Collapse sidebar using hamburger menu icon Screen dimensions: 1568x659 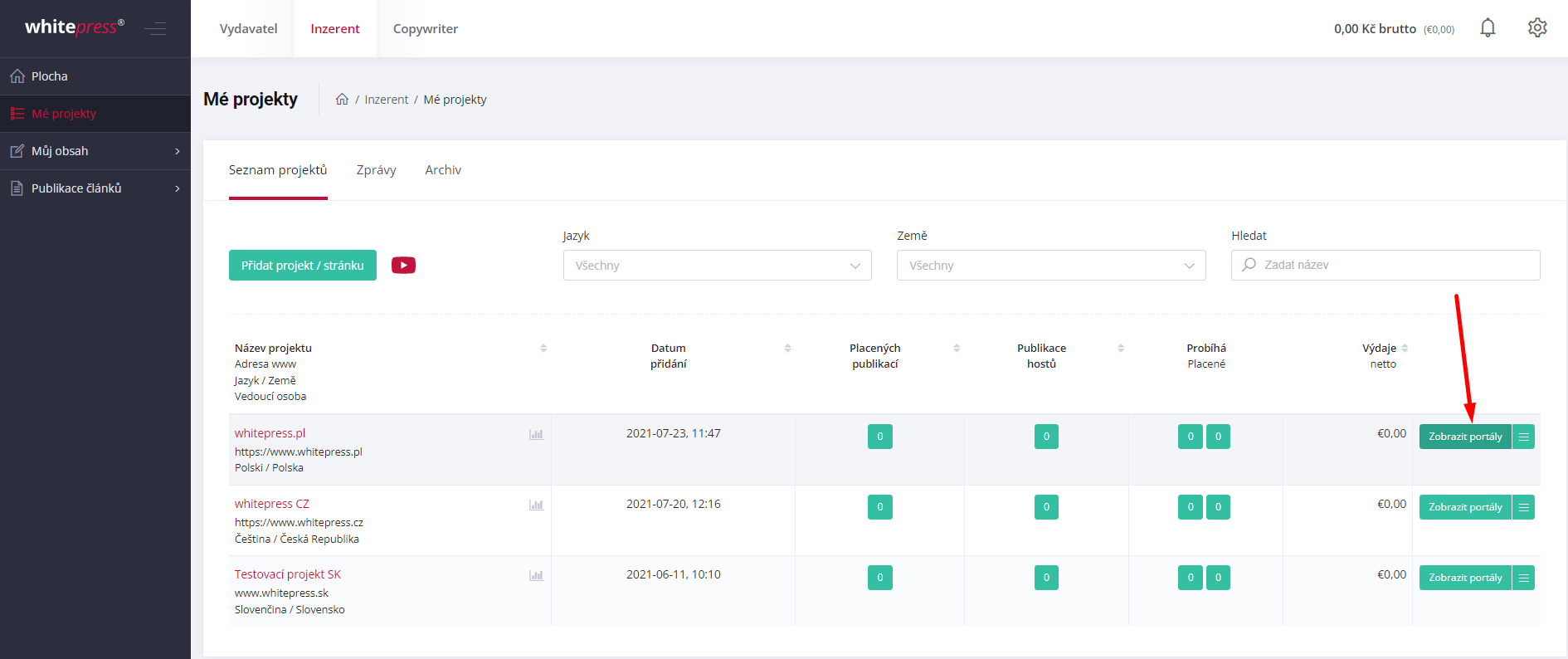(x=155, y=29)
